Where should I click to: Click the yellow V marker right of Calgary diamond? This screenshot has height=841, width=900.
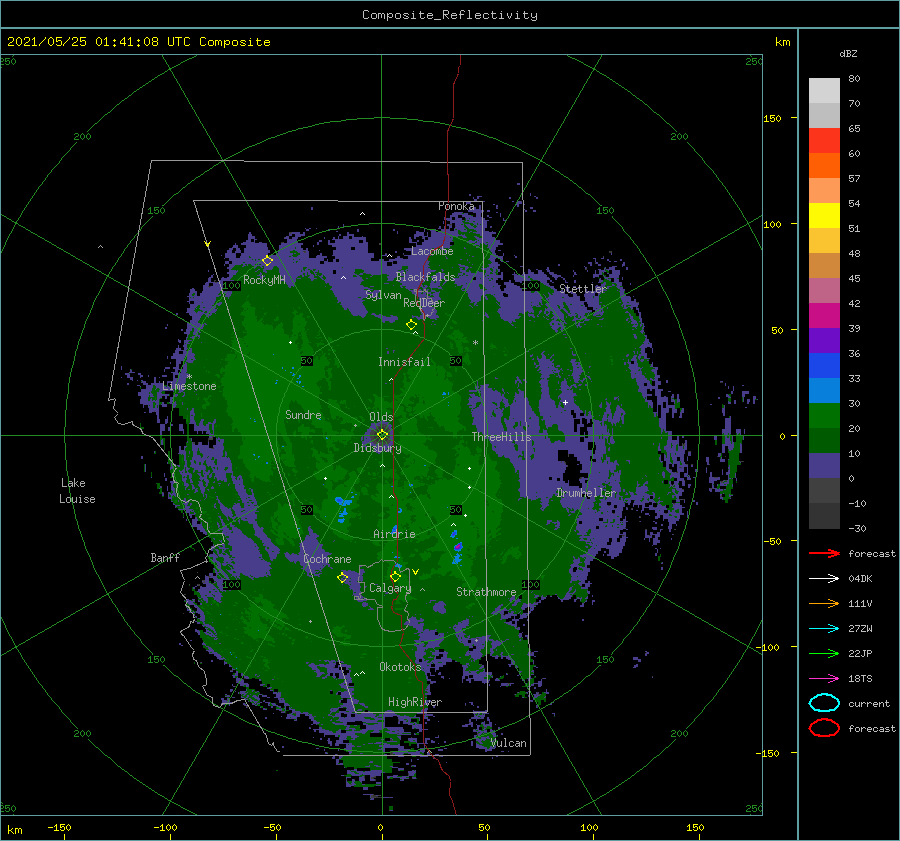point(416,572)
